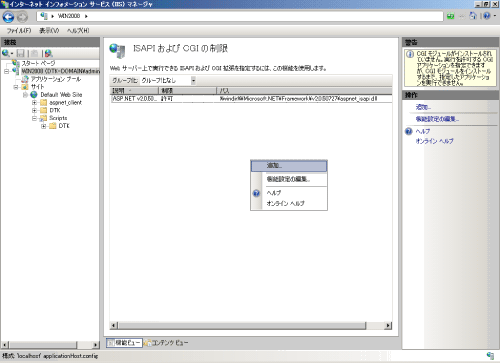Image resolution: width=500 pixels, height=363 pixels.
Task: Click the create connection globe icon
Action: pyautogui.click(x=5, y=53)
